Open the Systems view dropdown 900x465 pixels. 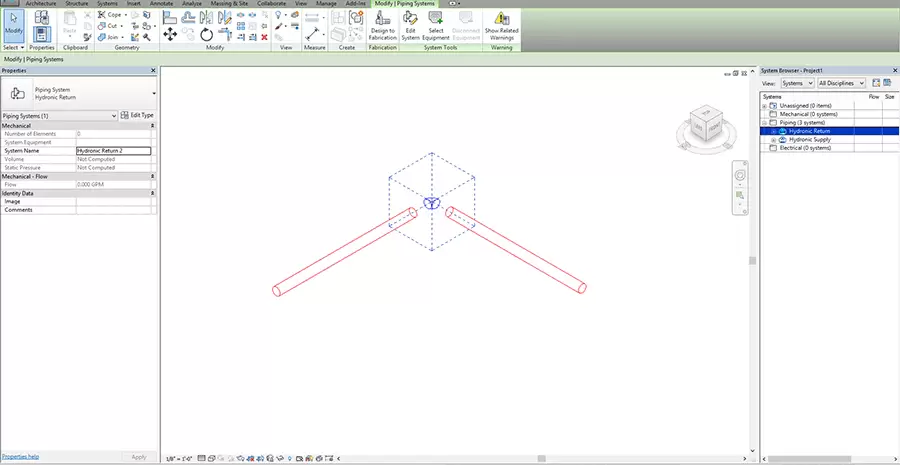pyautogui.click(x=798, y=83)
